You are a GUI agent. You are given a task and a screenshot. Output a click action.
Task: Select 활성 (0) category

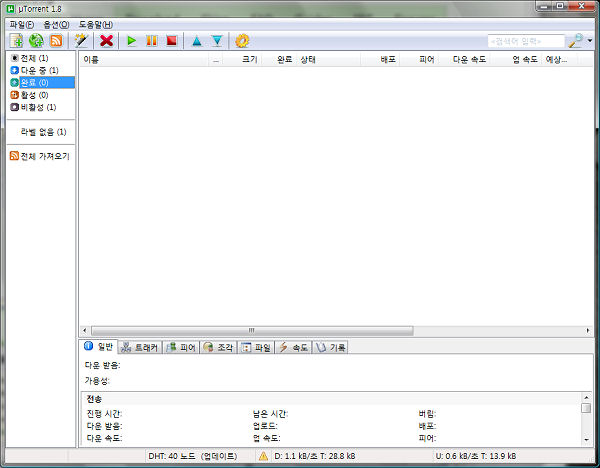(x=29, y=95)
